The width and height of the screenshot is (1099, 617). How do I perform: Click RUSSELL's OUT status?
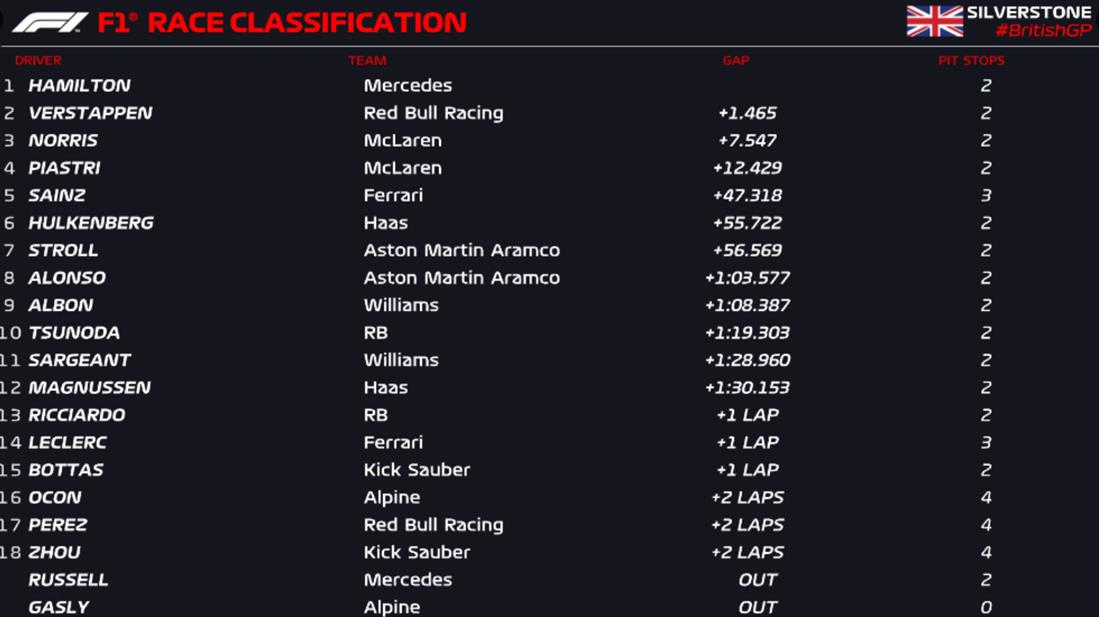tap(757, 580)
